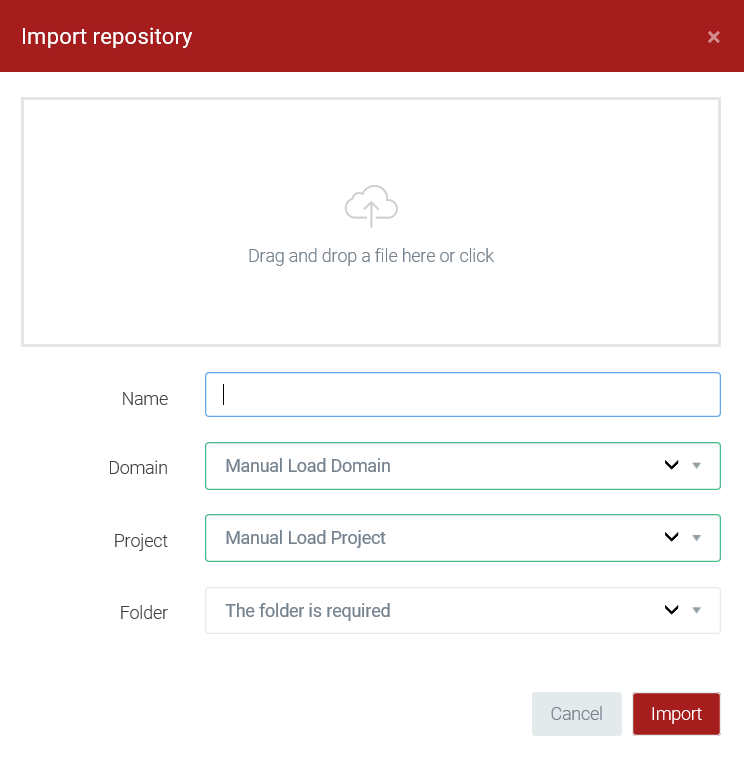Click the Folder field's black chevron icon
Viewport: 744px width, 759px height.
pyautogui.click(x=672, y=610)
